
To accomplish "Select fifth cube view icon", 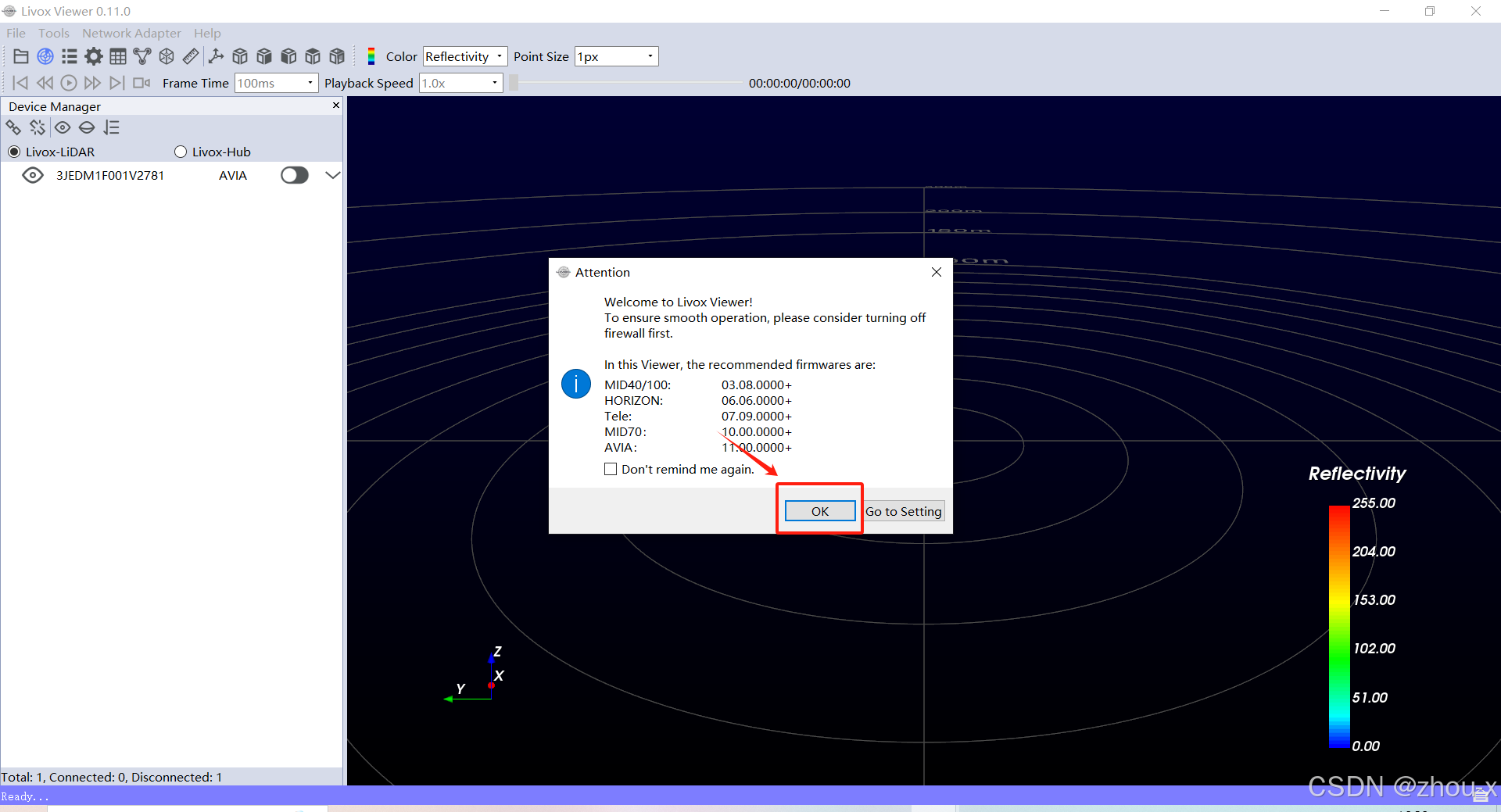I will coord(337,56).
